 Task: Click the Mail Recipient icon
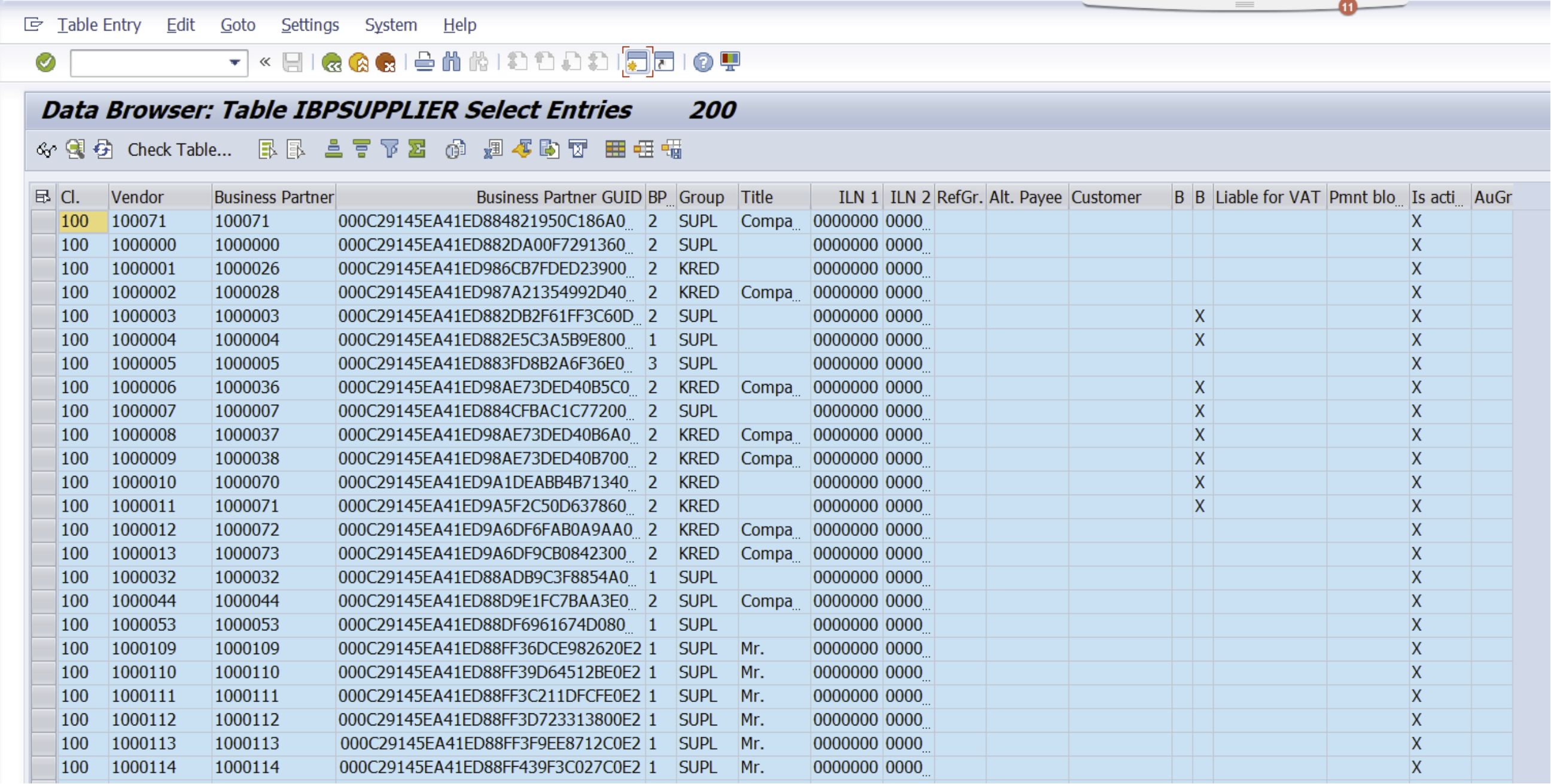coord(578,150)
